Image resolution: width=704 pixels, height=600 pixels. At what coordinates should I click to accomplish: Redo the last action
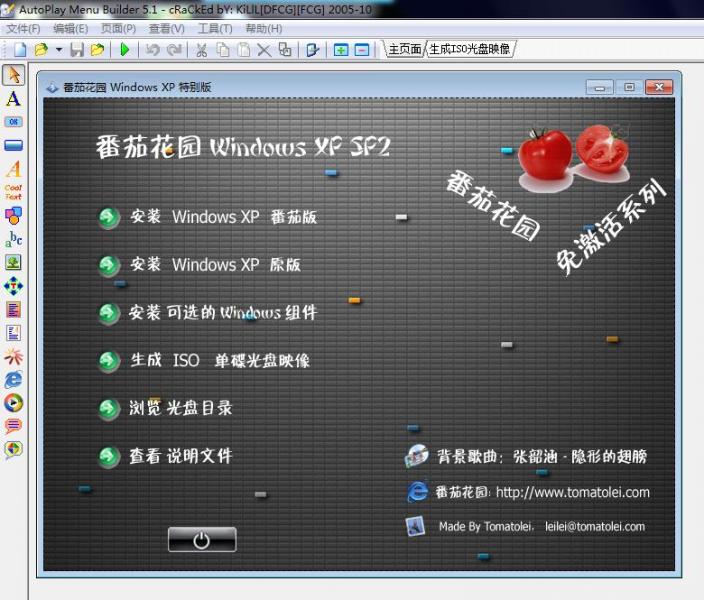174,49
